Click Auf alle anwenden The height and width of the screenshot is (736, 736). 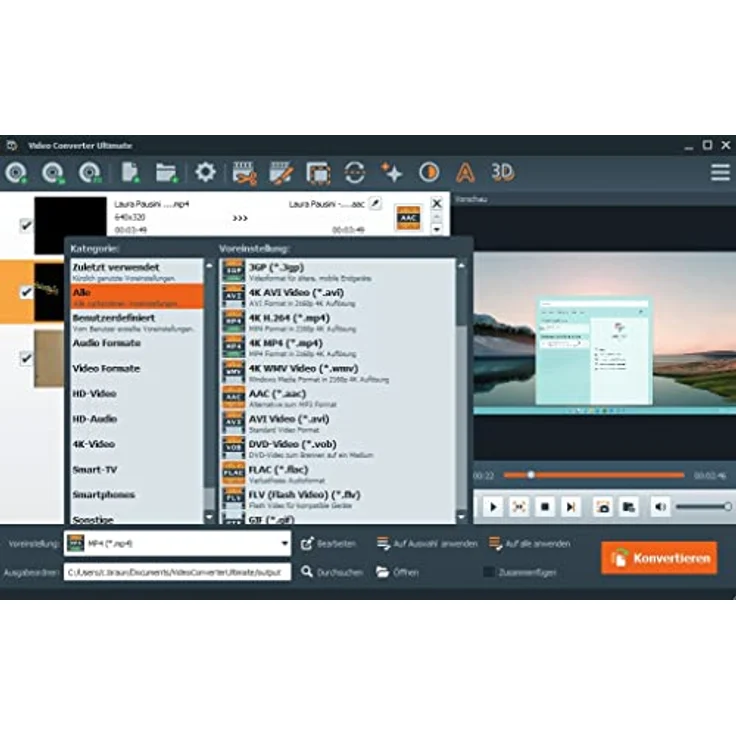(529, 544)
